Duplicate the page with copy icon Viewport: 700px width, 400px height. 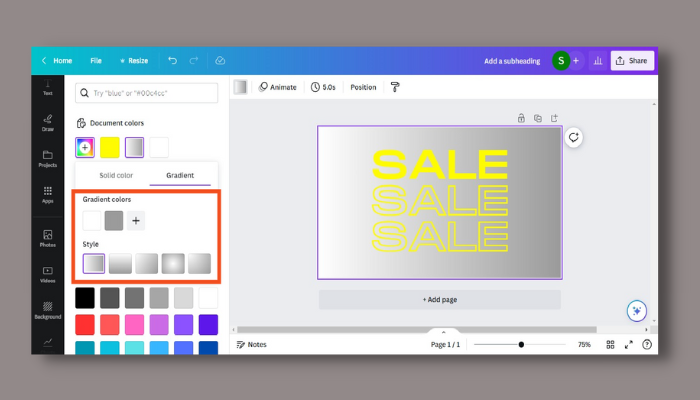pyautogui.click(x=538, y=118)
